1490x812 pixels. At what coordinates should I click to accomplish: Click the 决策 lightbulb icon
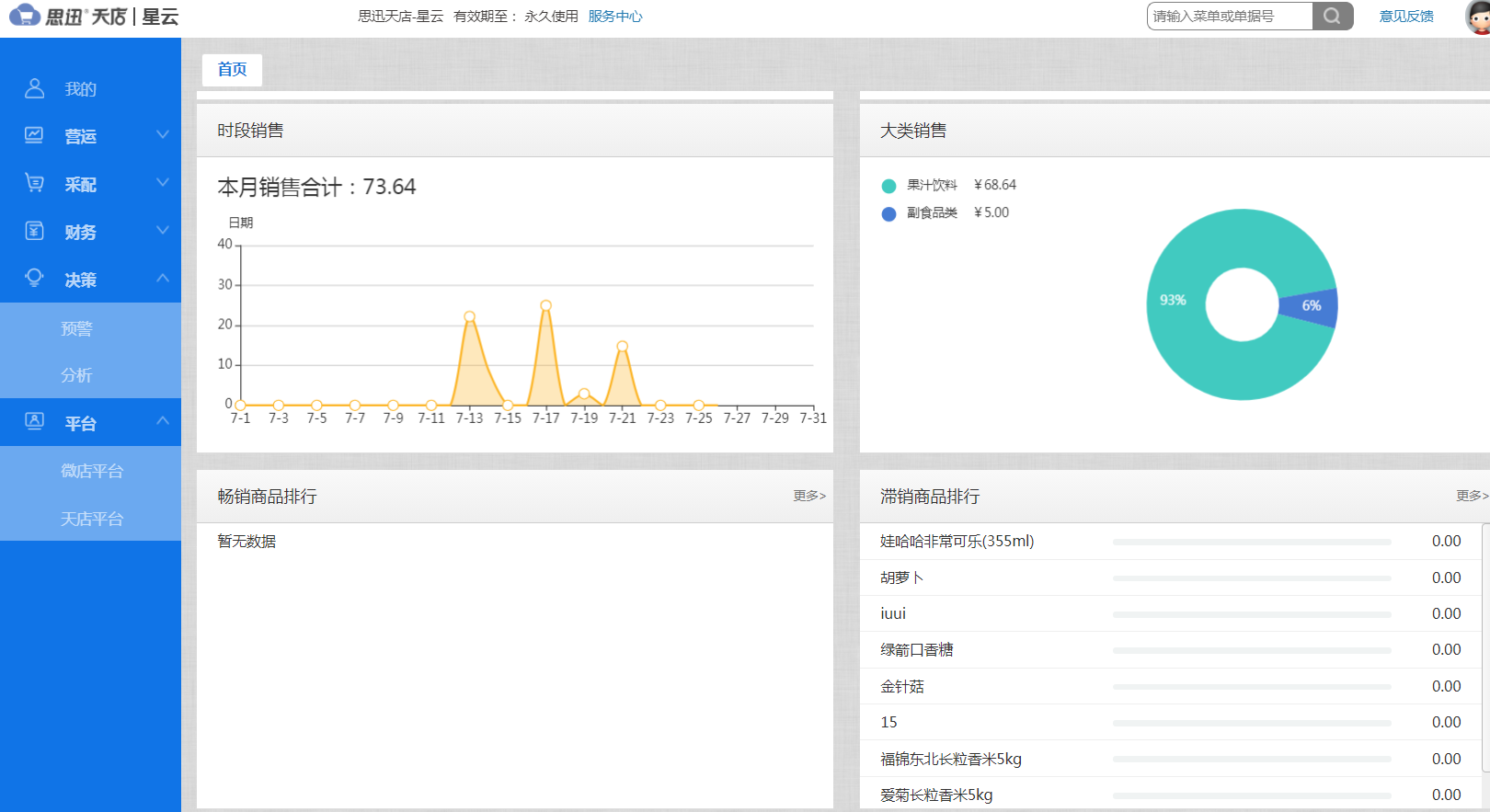(x=34, y=279)
